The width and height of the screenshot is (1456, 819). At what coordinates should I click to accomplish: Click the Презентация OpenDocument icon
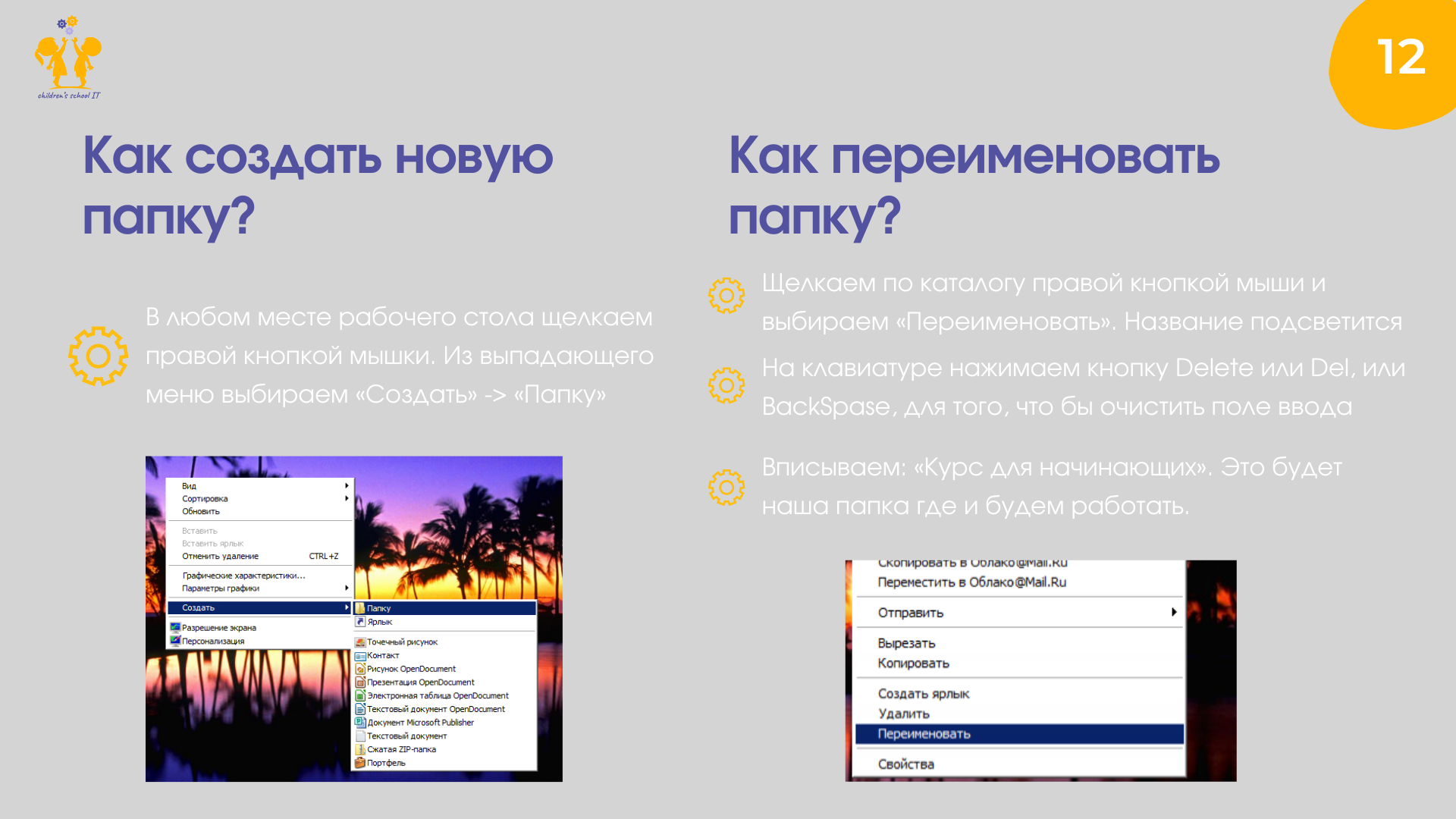click(360, 682)
